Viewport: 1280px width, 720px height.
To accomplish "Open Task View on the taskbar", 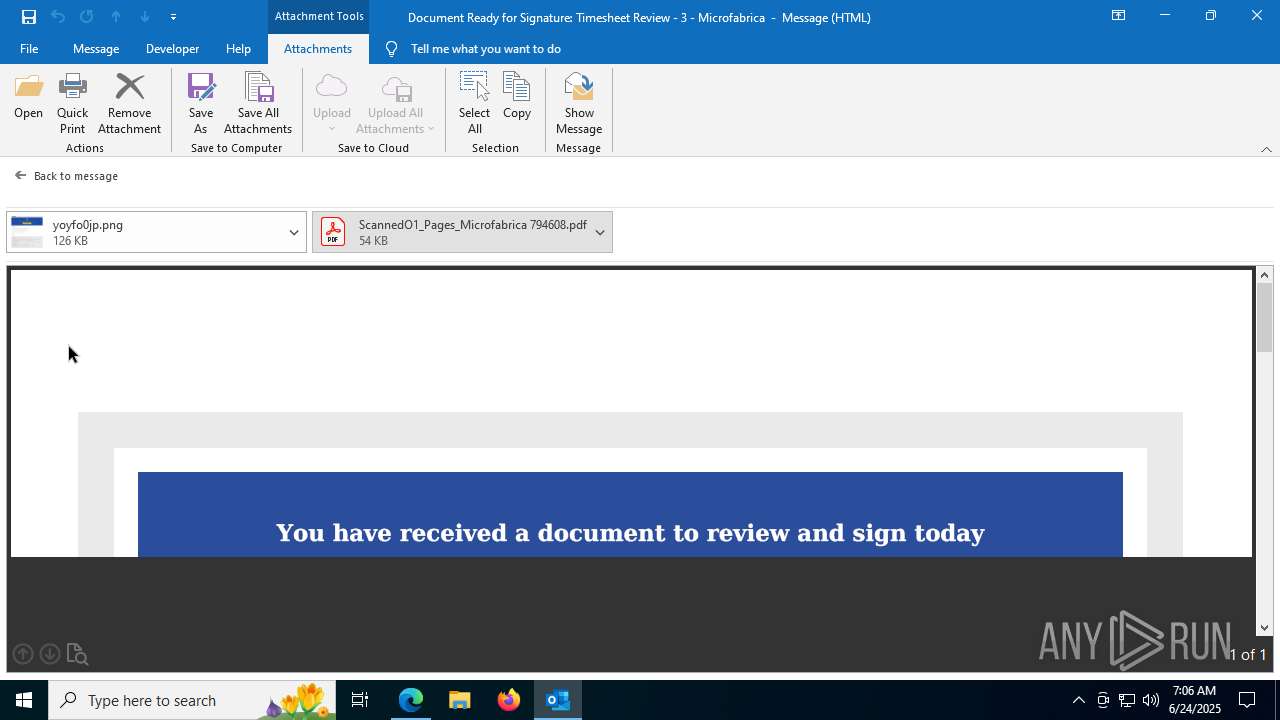I will point(360,700).
